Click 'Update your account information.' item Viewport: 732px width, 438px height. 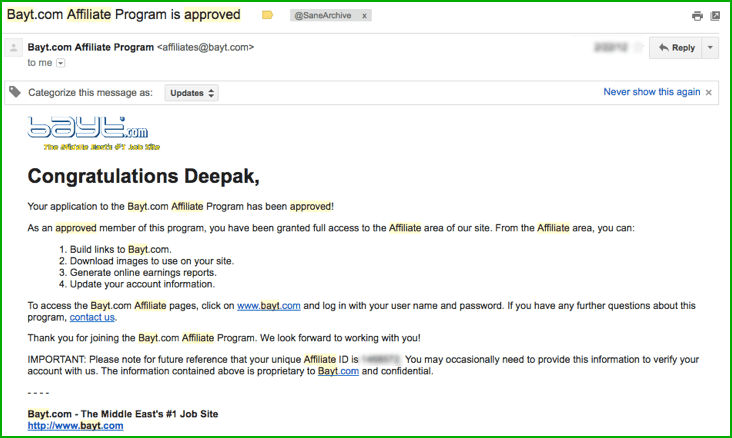[142, 284]
